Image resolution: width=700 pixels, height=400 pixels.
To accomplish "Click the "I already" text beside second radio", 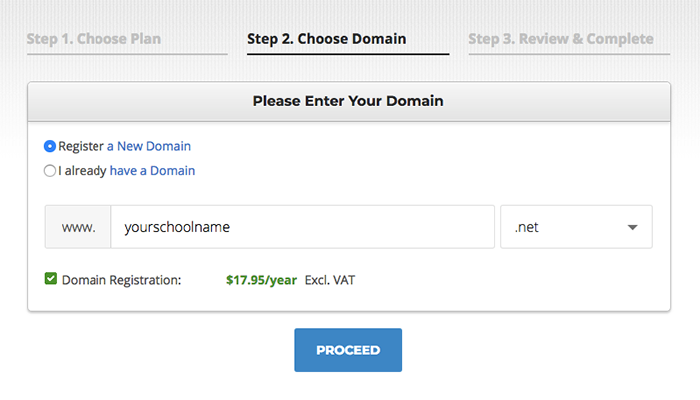I will pyautogui.click(x=82, y=171).
